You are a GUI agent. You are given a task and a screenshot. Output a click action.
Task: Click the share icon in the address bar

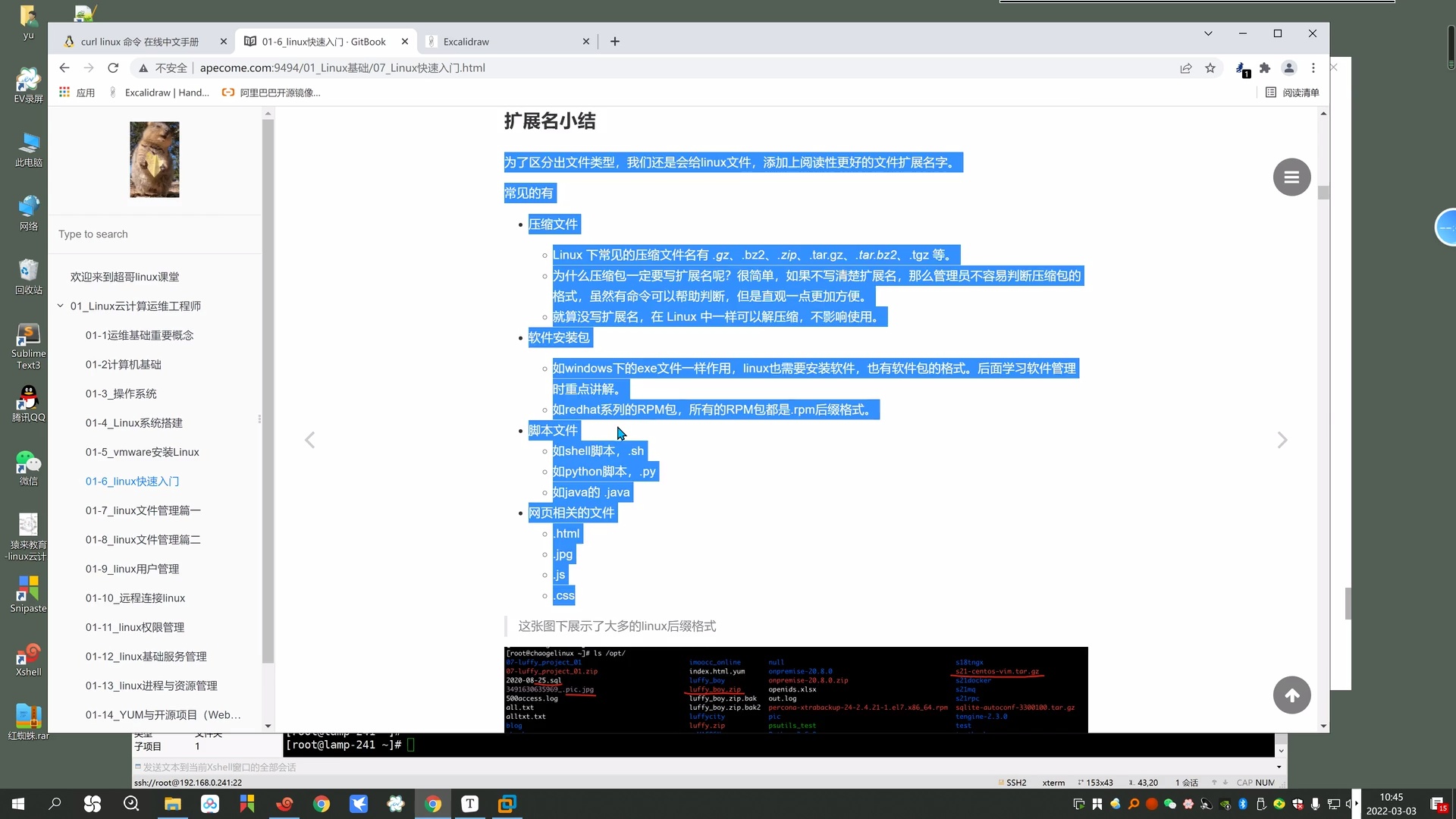(1186, 68)
